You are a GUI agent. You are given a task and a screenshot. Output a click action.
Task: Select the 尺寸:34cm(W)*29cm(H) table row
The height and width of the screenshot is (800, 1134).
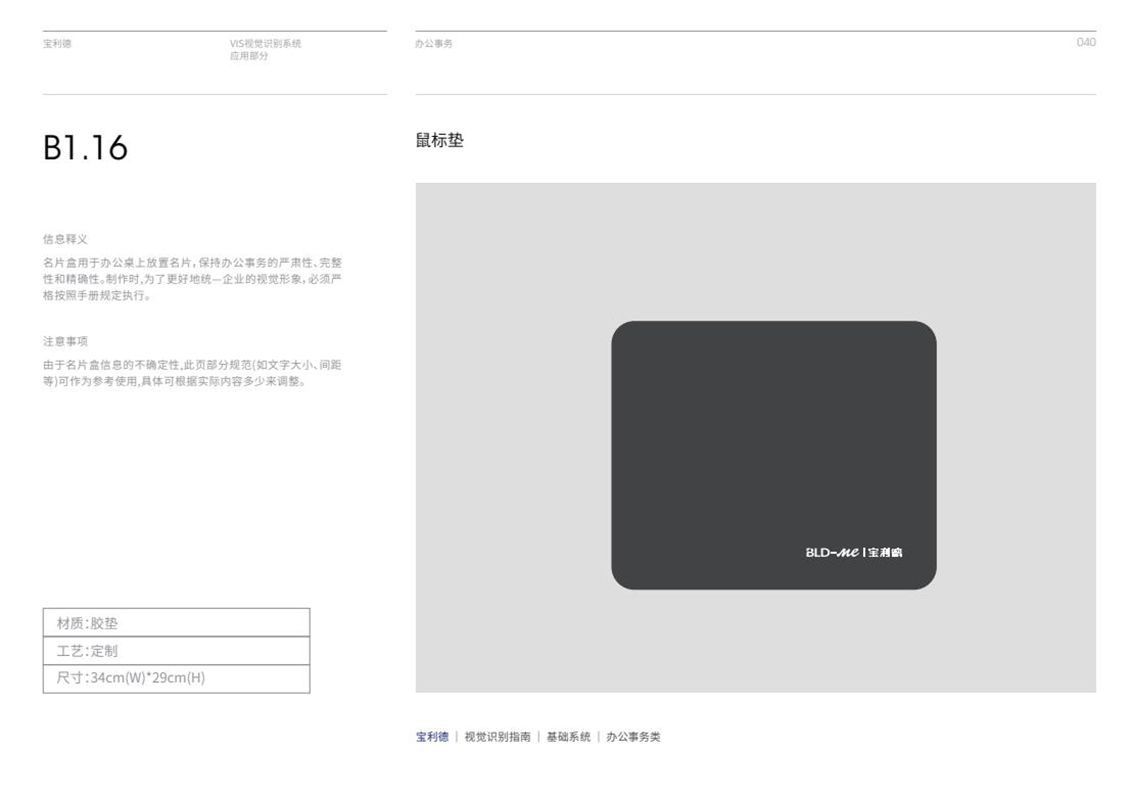(176, 678)
